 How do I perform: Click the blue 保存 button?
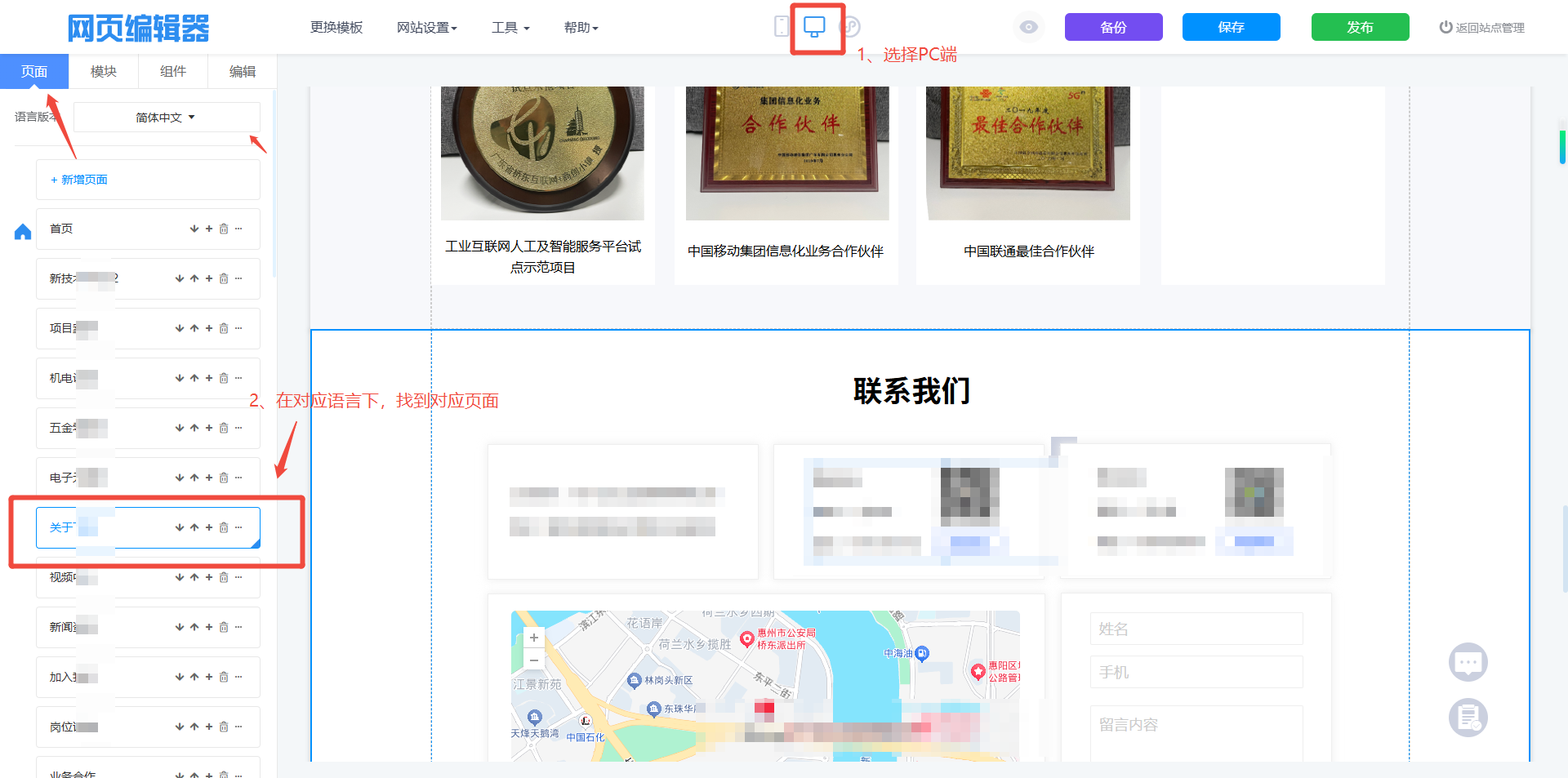1231,27
